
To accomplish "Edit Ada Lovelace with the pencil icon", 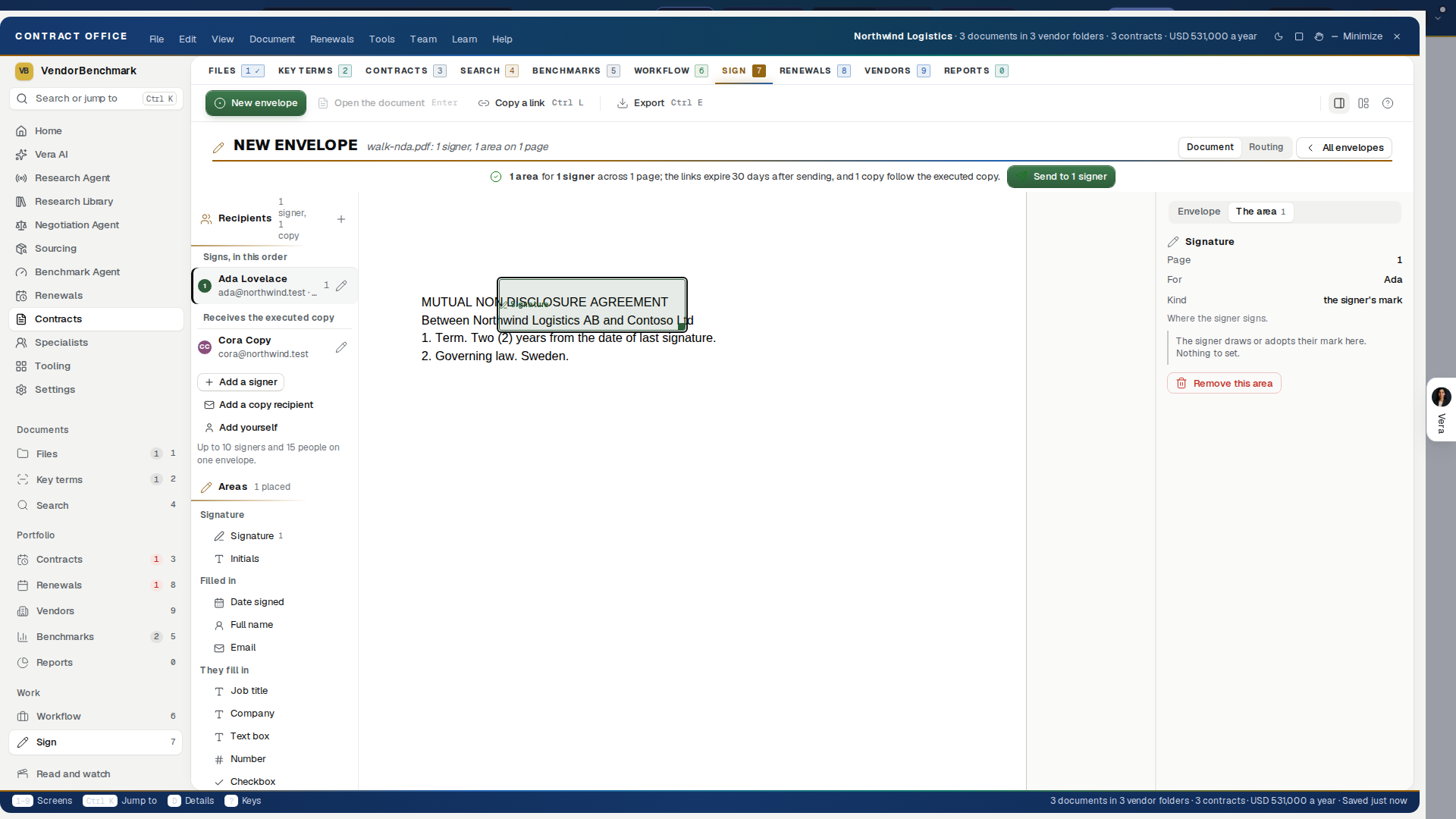I will coord(341,286).
